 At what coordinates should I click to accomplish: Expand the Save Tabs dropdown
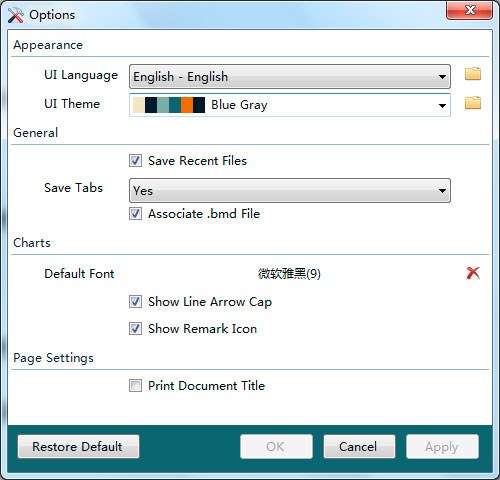[x=290, y=190]
